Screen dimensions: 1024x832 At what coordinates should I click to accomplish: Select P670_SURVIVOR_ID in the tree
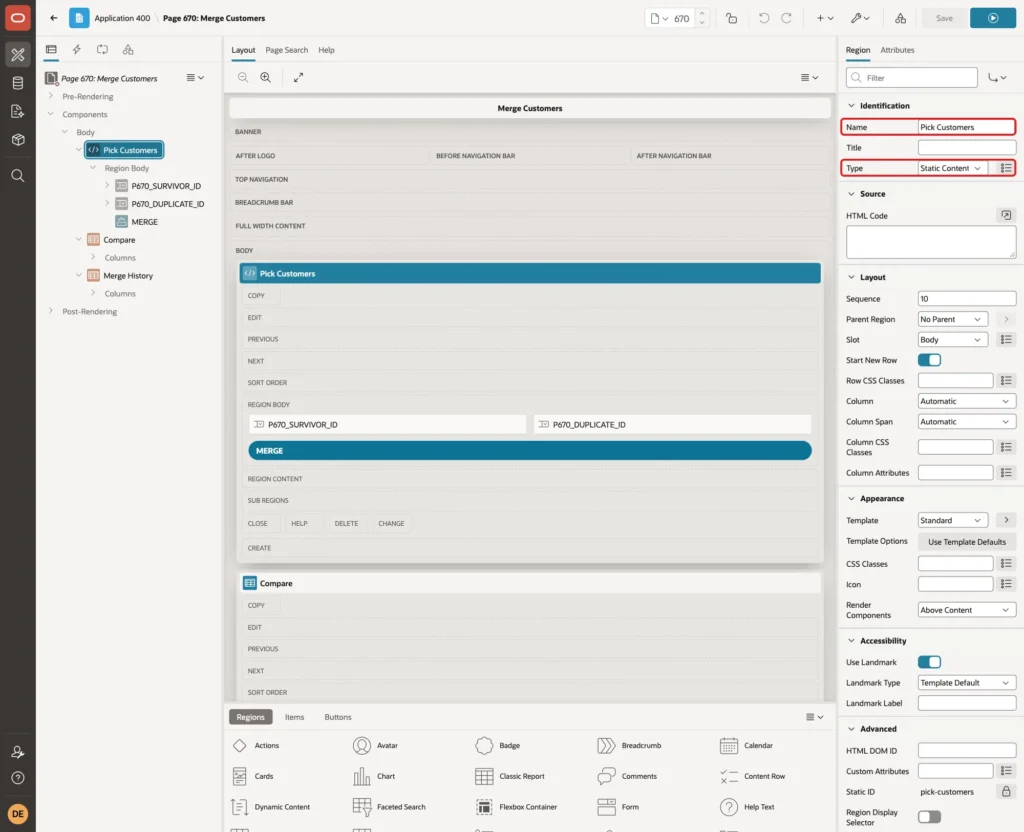(166, 186)
